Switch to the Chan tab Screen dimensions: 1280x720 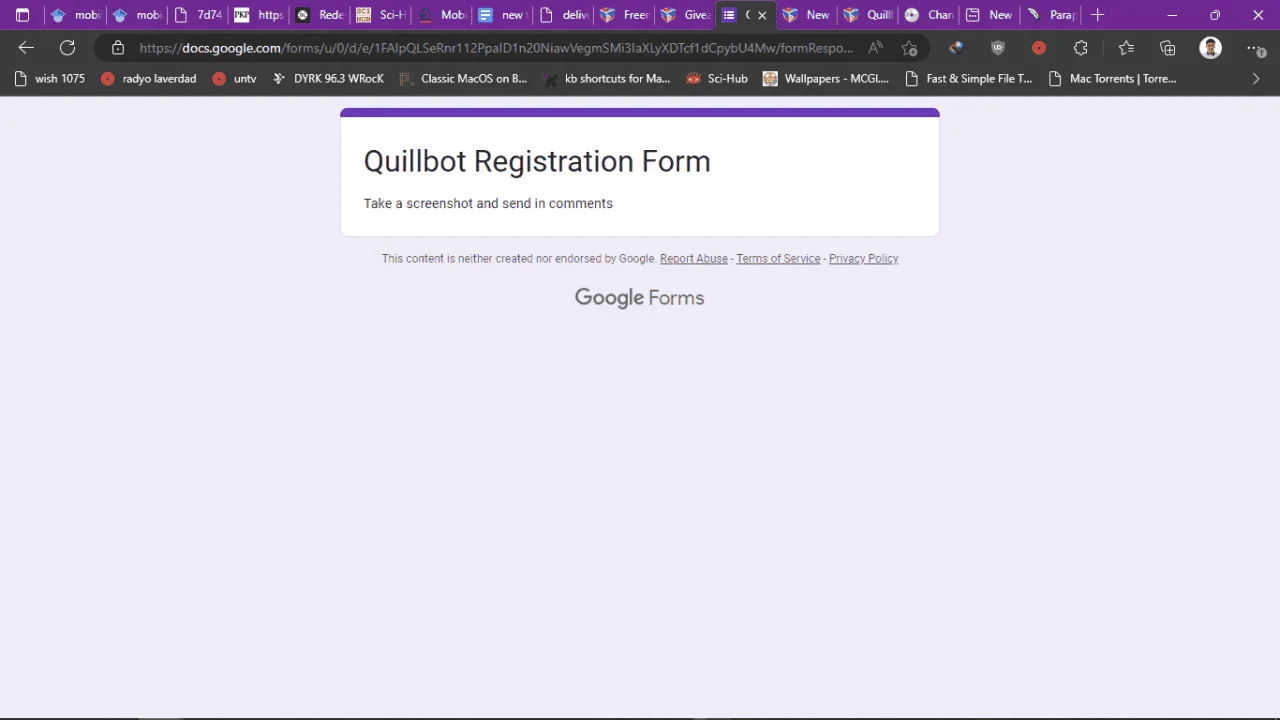(928, 15)
